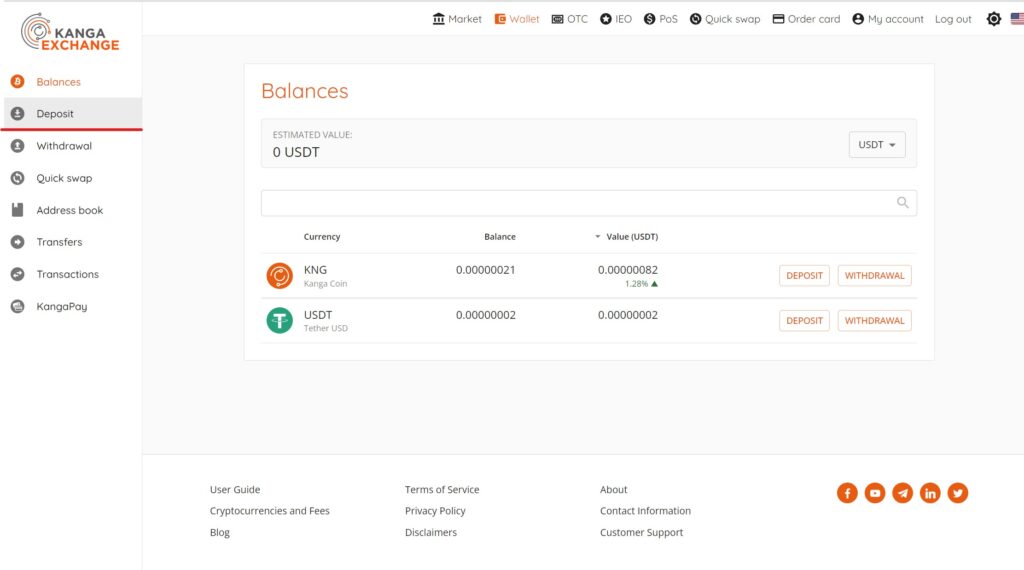The image size is (1024, 570).
Task: Click the KNG Kanga Coin logo
Action: pos(280,276)
